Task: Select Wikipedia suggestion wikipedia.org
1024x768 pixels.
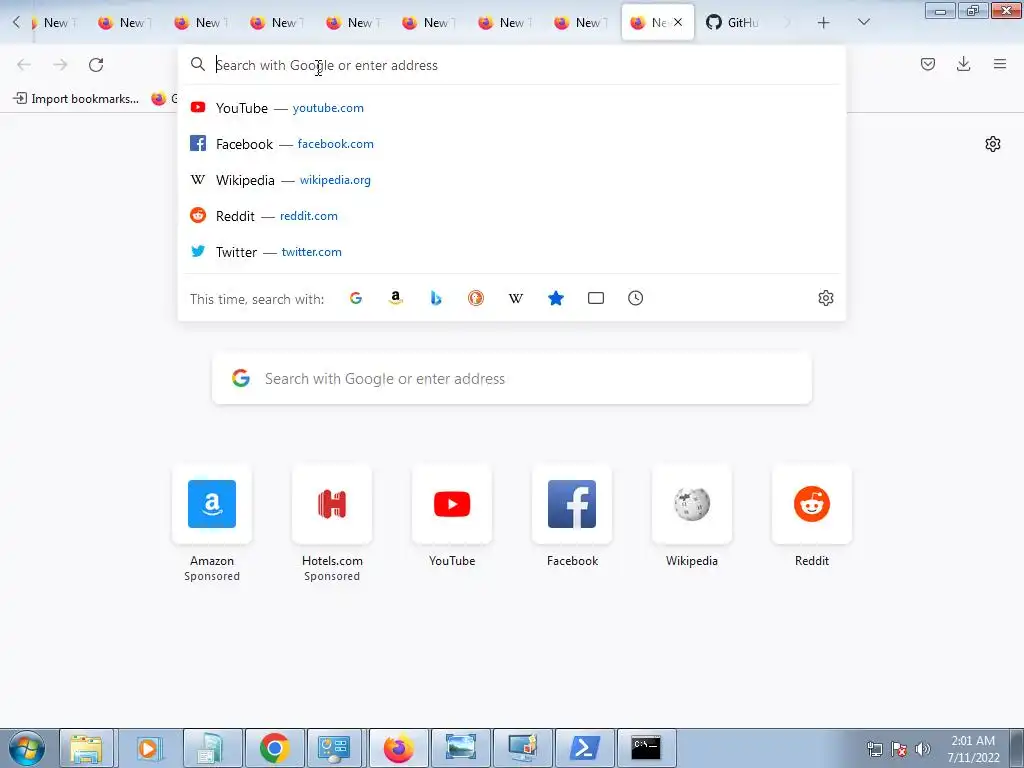Action: [512, 180]
